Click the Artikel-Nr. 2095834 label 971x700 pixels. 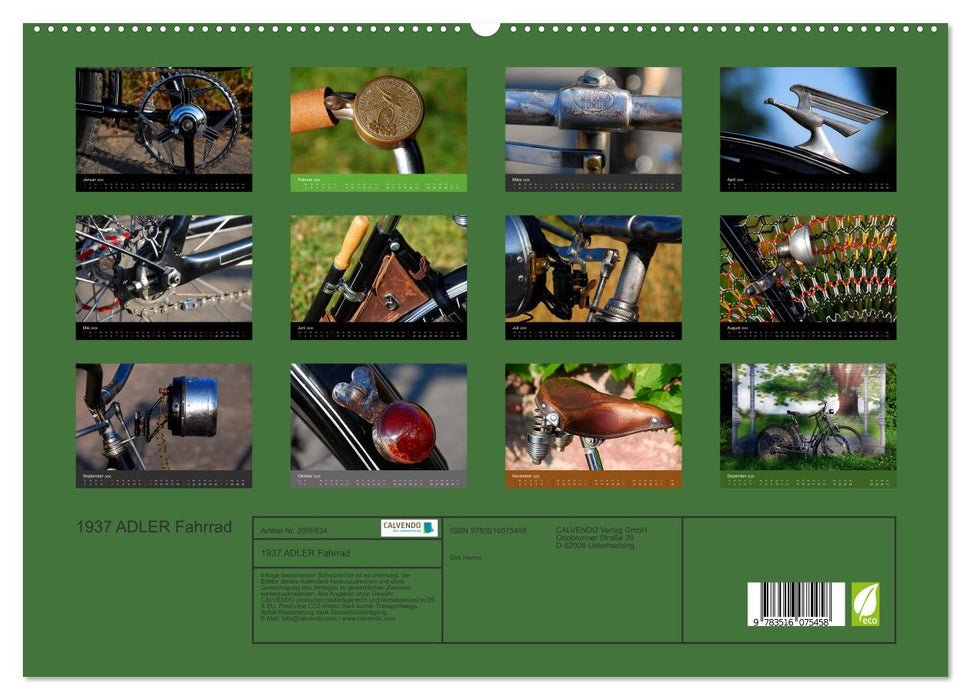click(x=295, y=530)
